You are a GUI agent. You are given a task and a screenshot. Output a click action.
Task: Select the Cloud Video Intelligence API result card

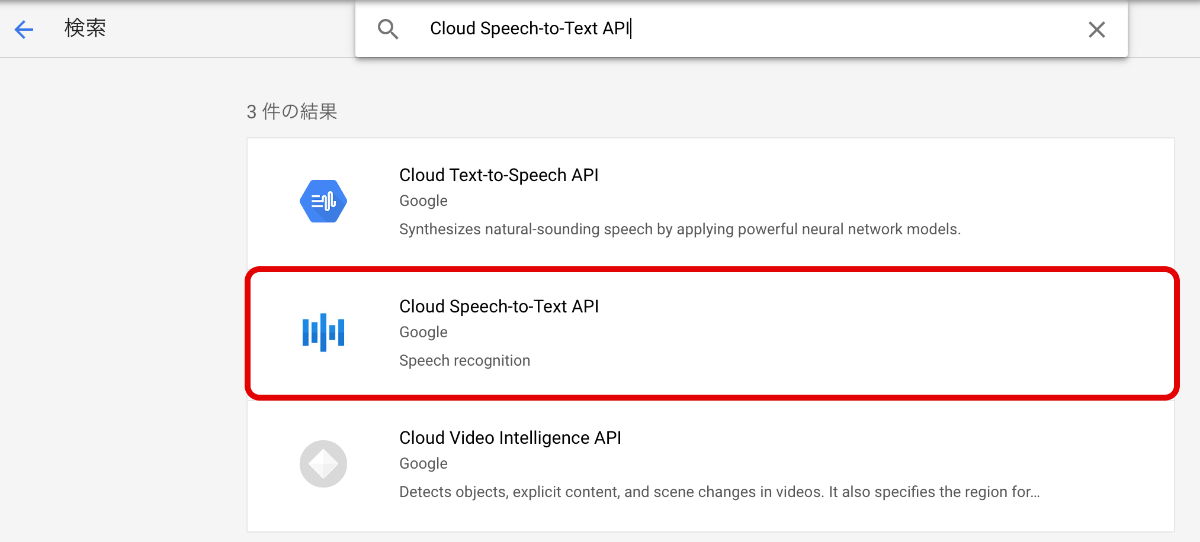[x=711, y=466]
